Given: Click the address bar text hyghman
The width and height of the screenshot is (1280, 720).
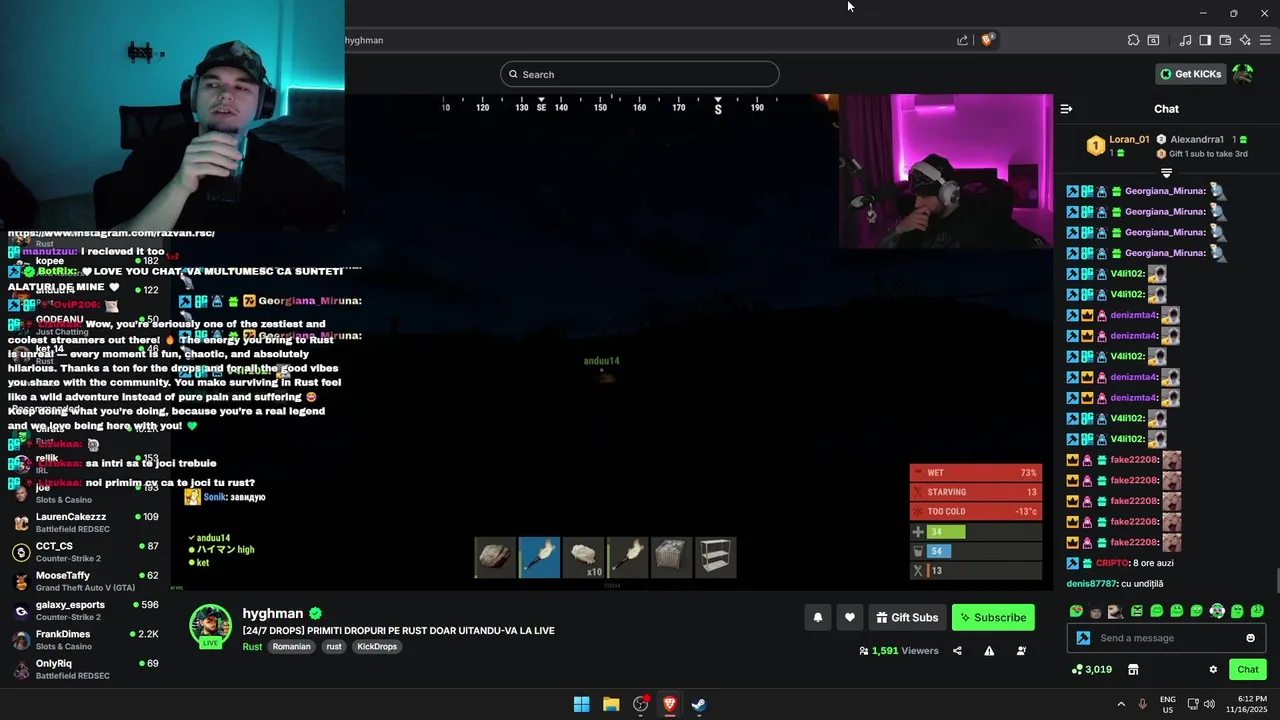Looking at the screenshot, I should (x=364, y=40).
